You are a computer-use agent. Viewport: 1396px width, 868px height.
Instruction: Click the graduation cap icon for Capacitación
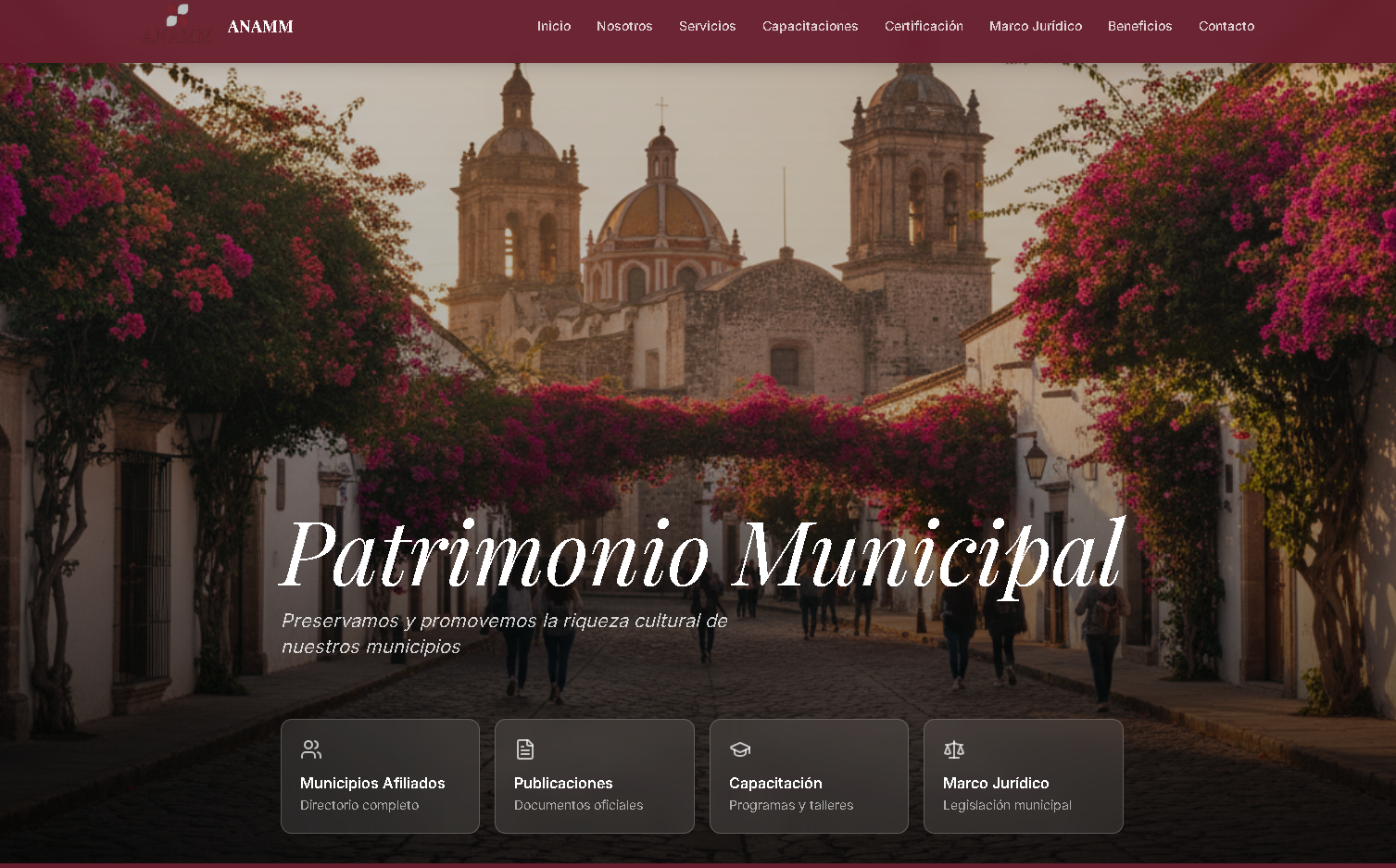coord(740,749)
